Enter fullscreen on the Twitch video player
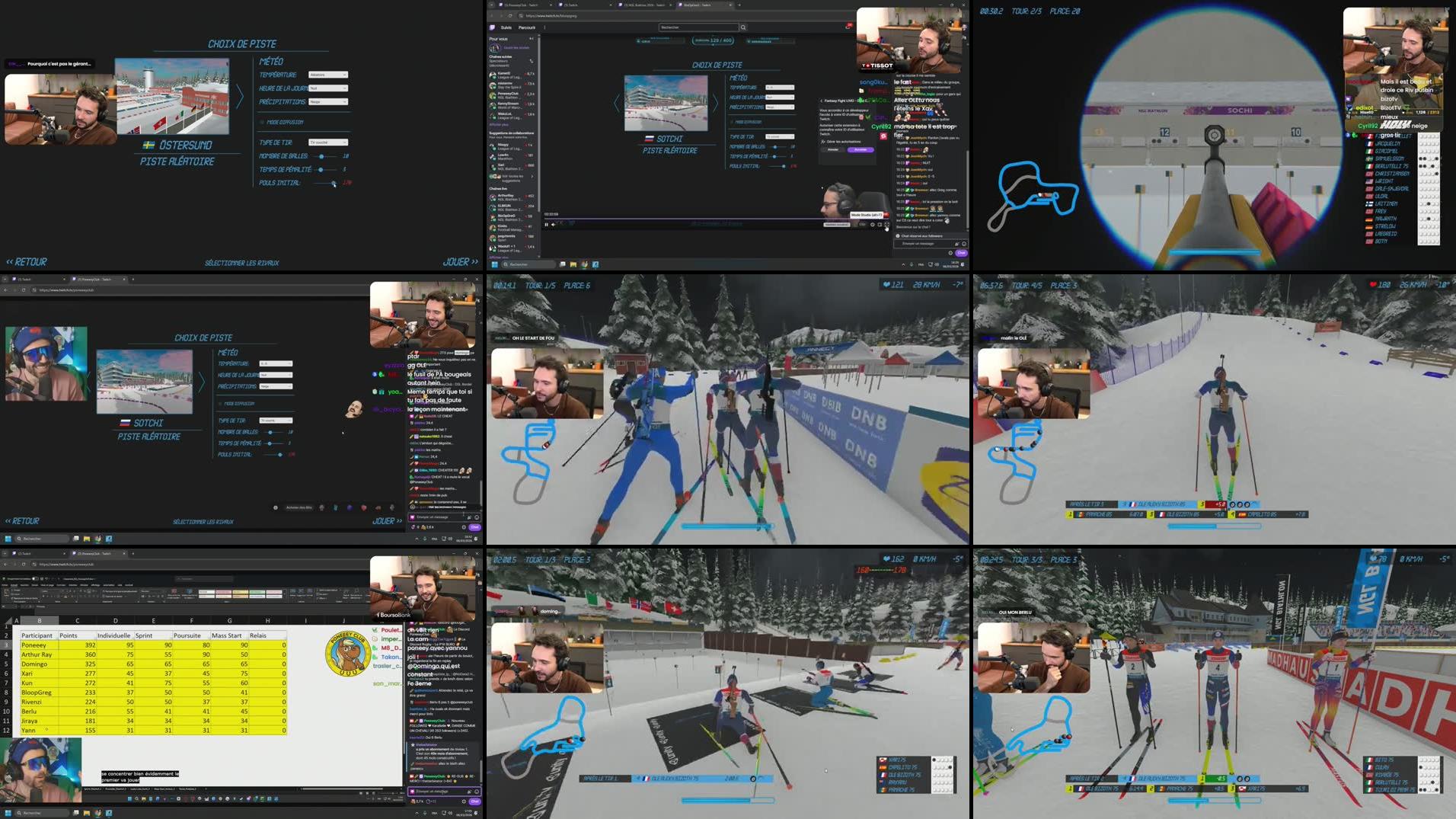 click(x=886, y=225)
